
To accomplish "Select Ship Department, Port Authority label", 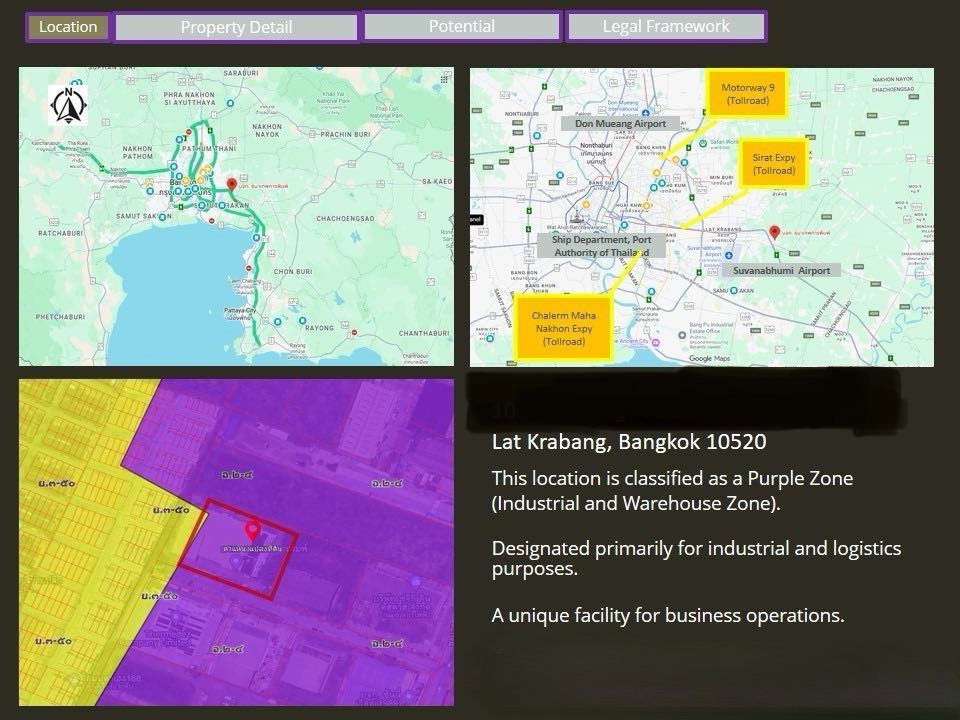I will pos(601,246).
